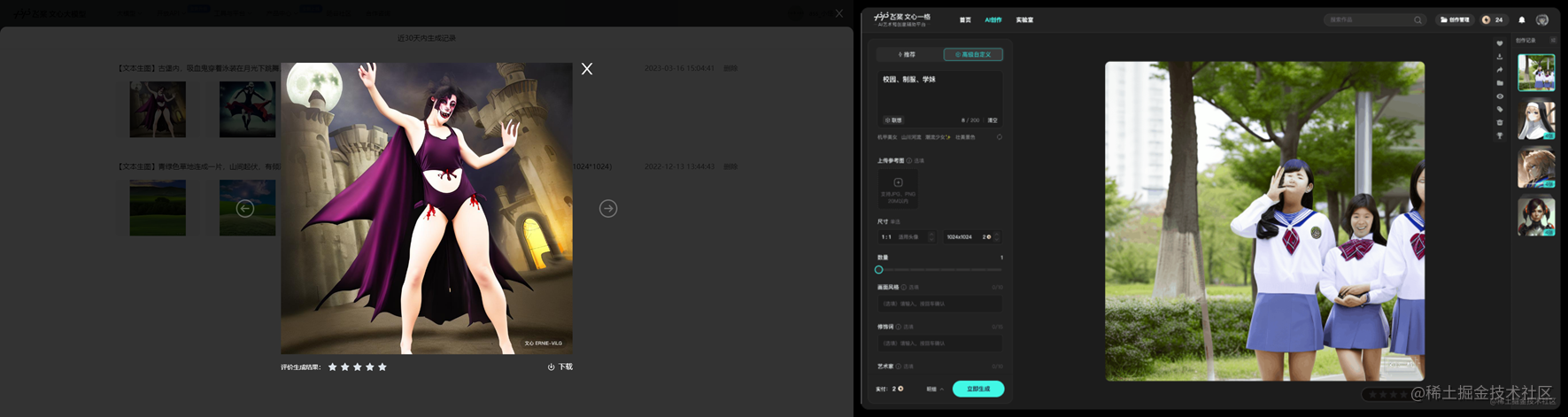Pick the 山川河流 prompt suggestion
The width and height of the screenshot is (1568, 417).
tap(911, 137)
